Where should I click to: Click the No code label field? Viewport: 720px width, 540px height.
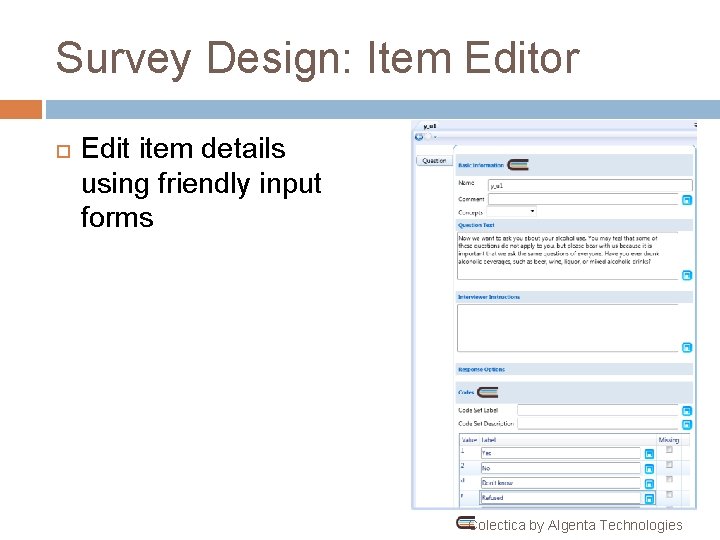[561, 468]
